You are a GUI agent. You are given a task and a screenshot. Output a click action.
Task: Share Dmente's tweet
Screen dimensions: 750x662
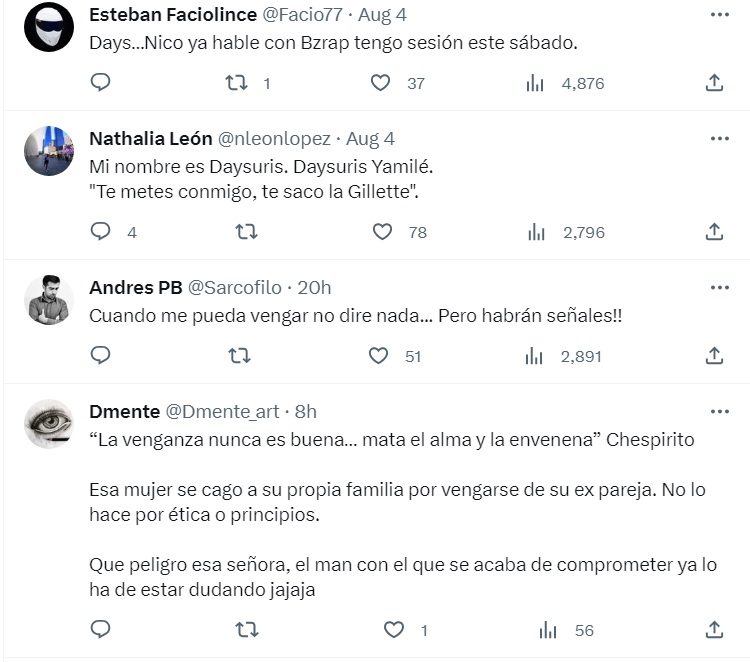[714, 630]
